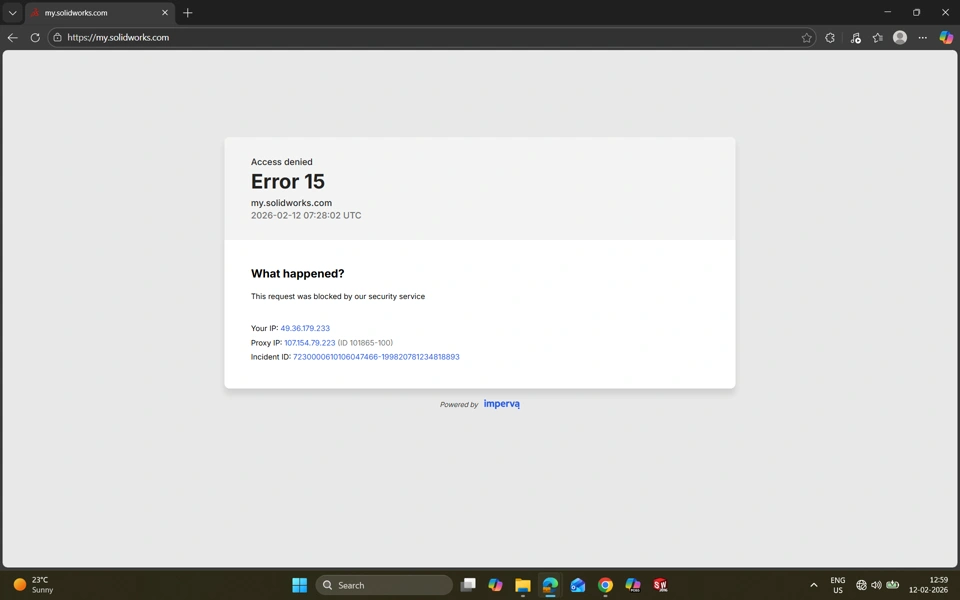Launch Copilot from the taskbar

click(x=495, y=585)
